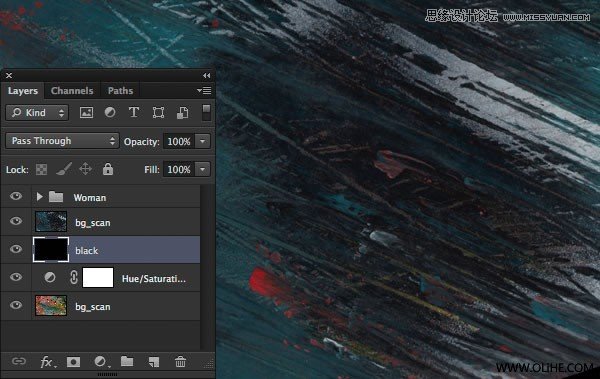Click the Fill label
The height and width of the screenshot is (379, 600).
[x=152, y=169]
